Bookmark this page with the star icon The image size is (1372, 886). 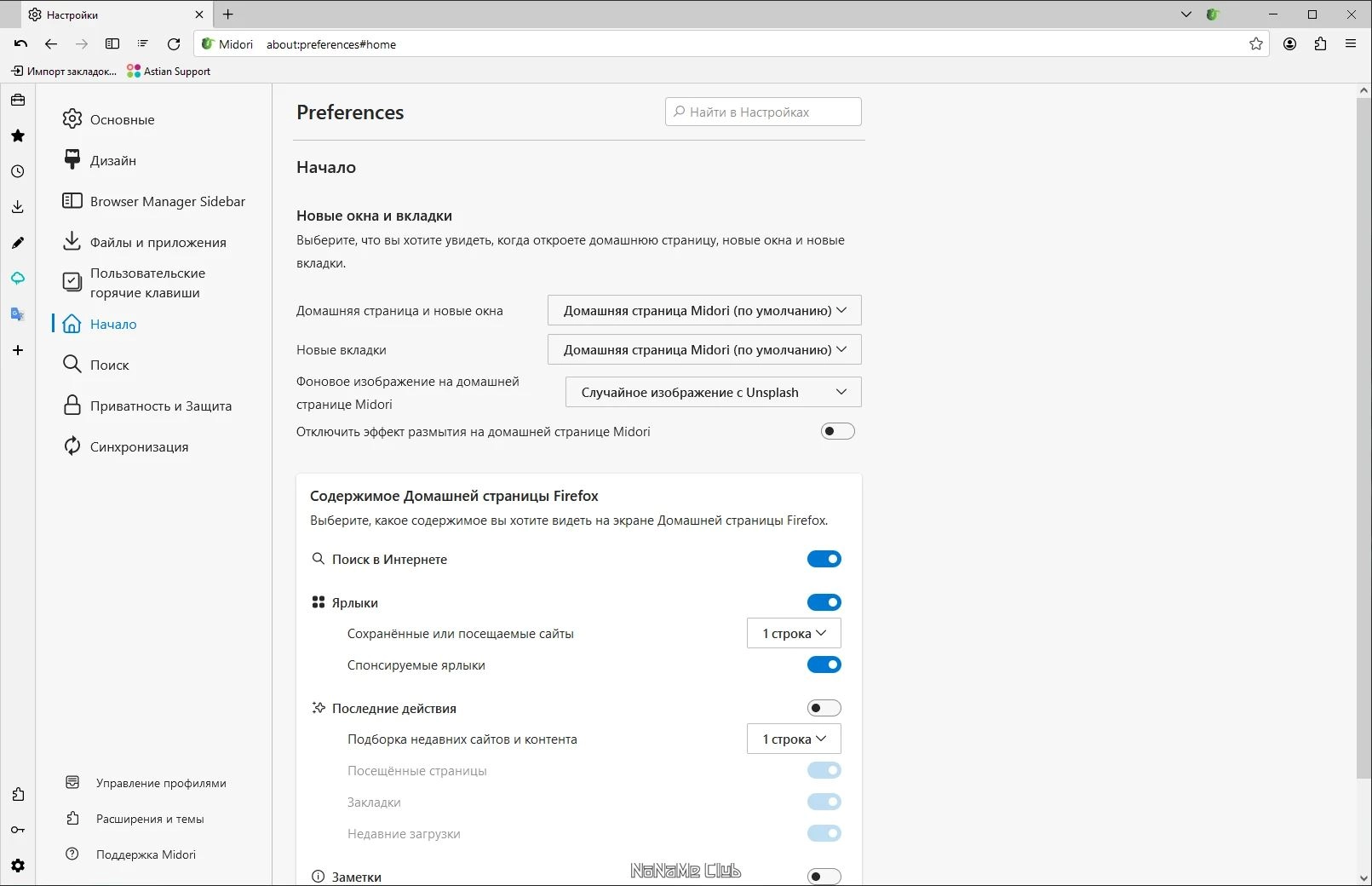(1255, 43)
